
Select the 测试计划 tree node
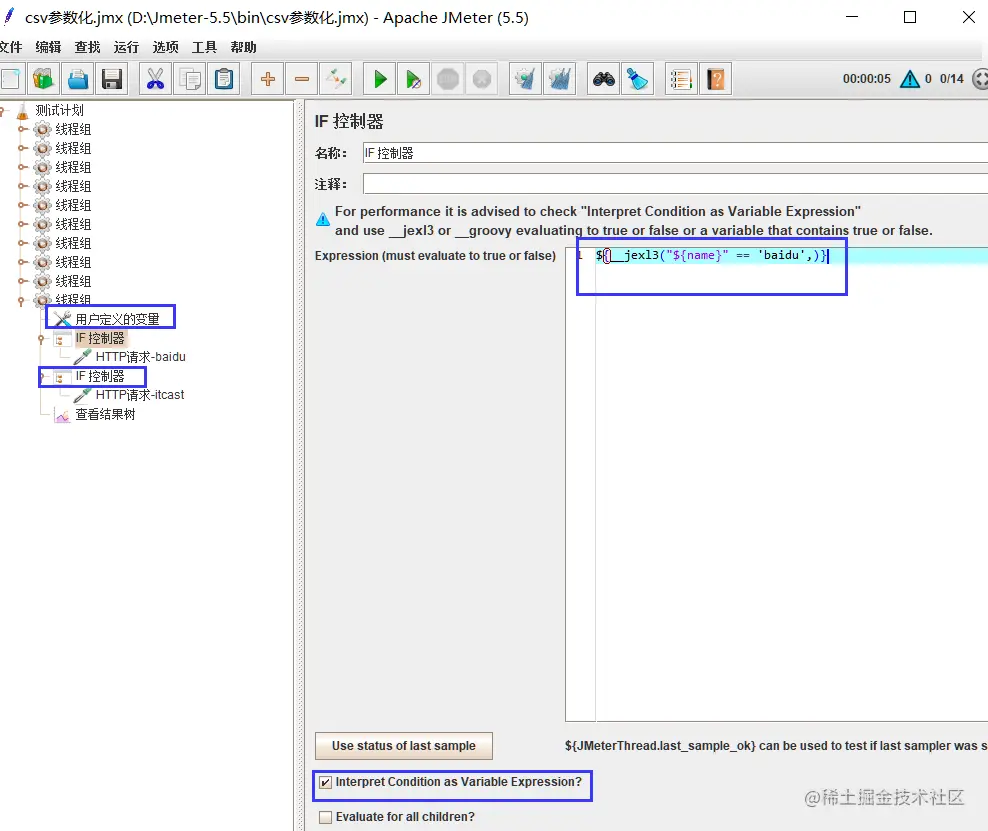pos(59,110)
